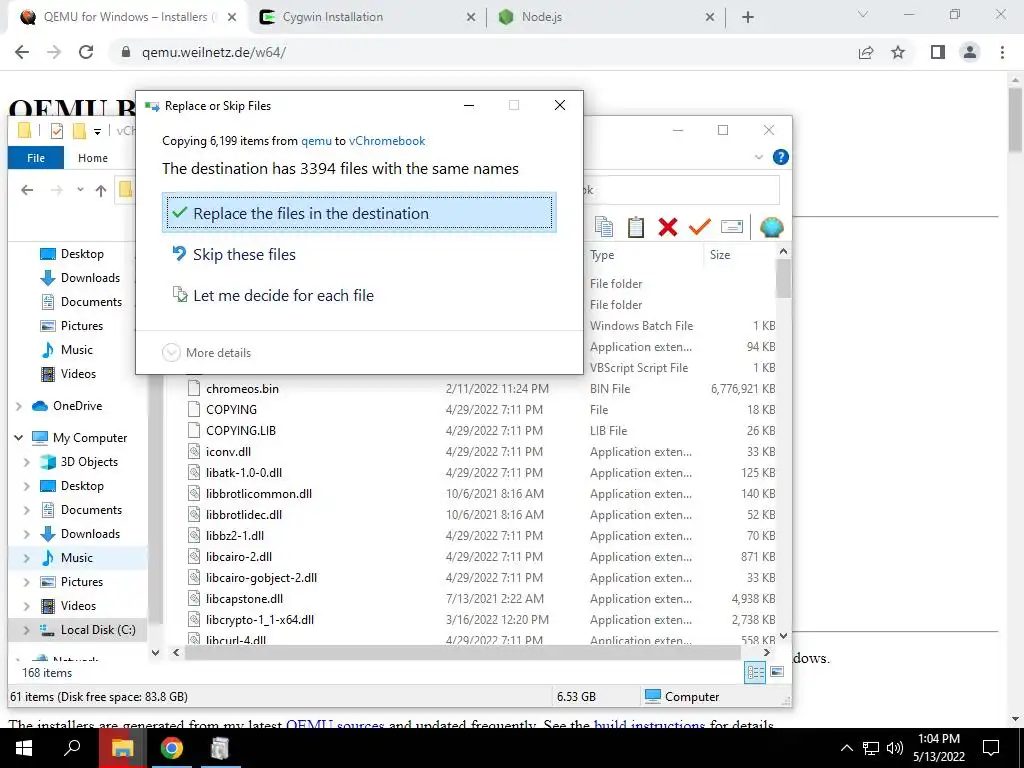Click the file list horizontal scrollbar

click(x=462, y=652)
